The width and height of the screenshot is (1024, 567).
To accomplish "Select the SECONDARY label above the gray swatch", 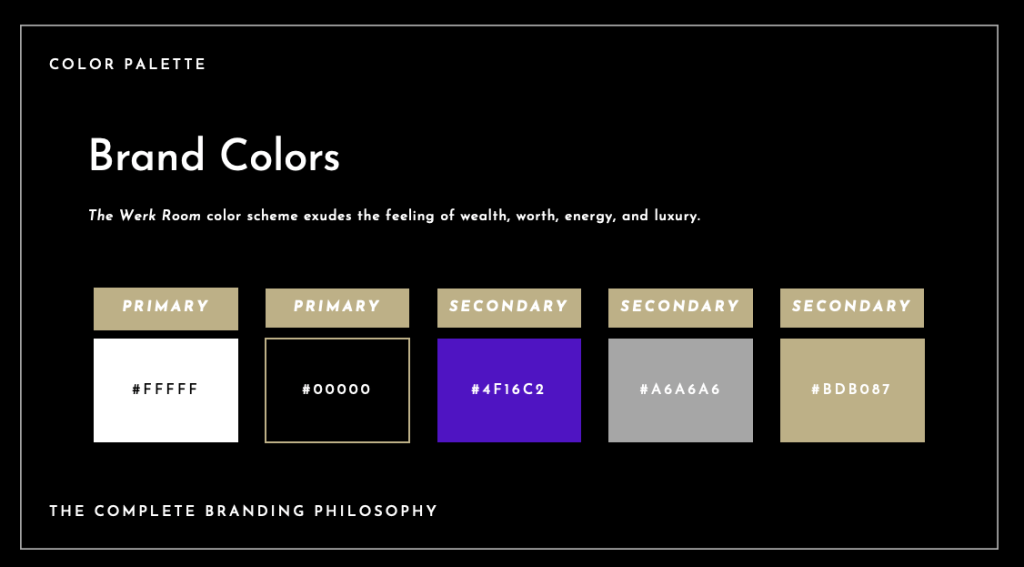I will 680,307.
